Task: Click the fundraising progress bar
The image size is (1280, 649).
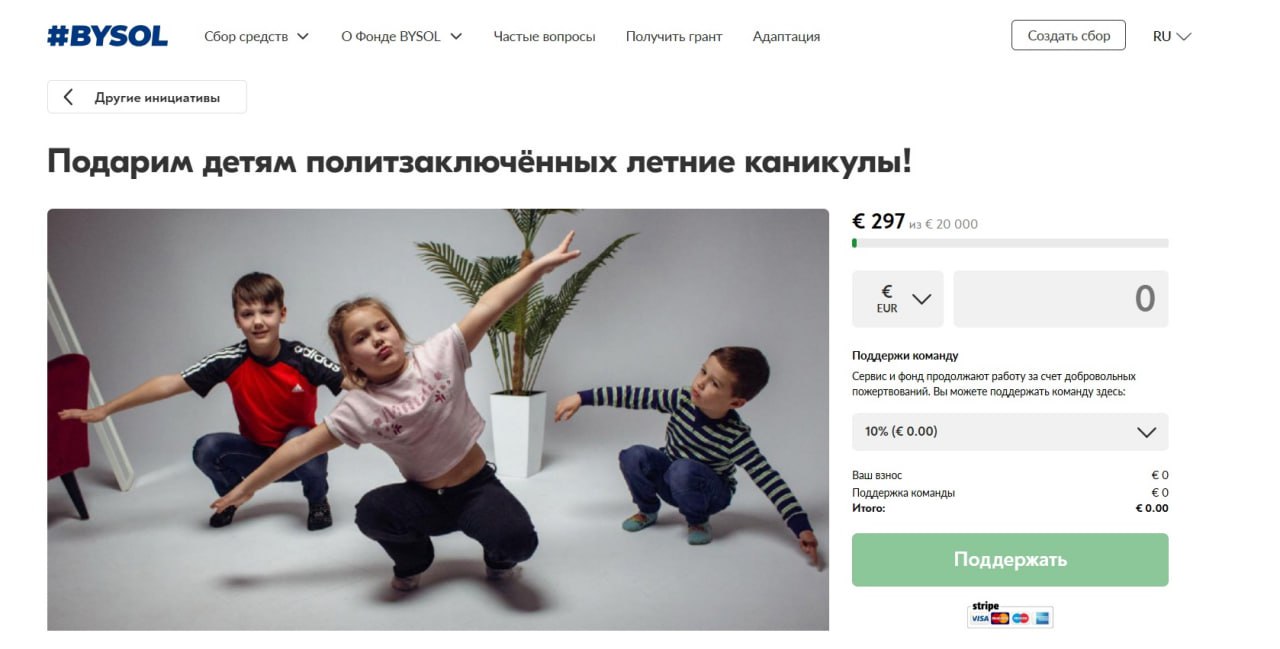Action: coord(1010,243)
